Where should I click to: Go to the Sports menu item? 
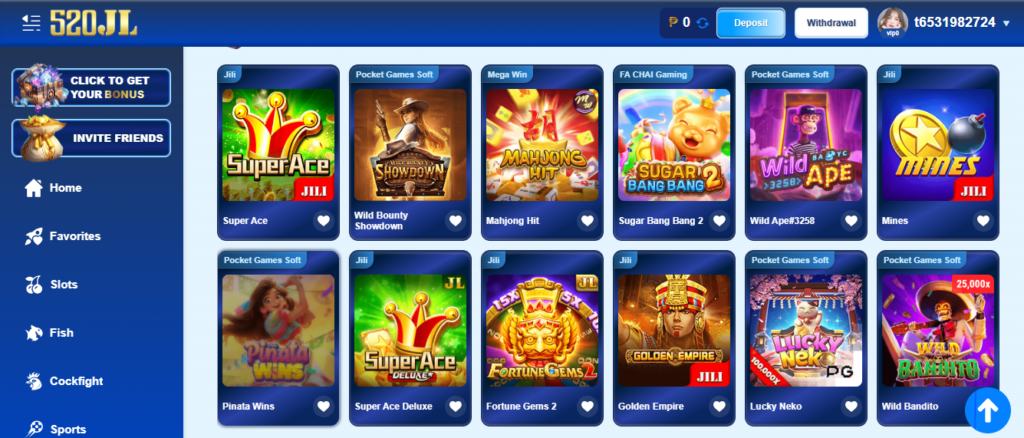(56, 429)
